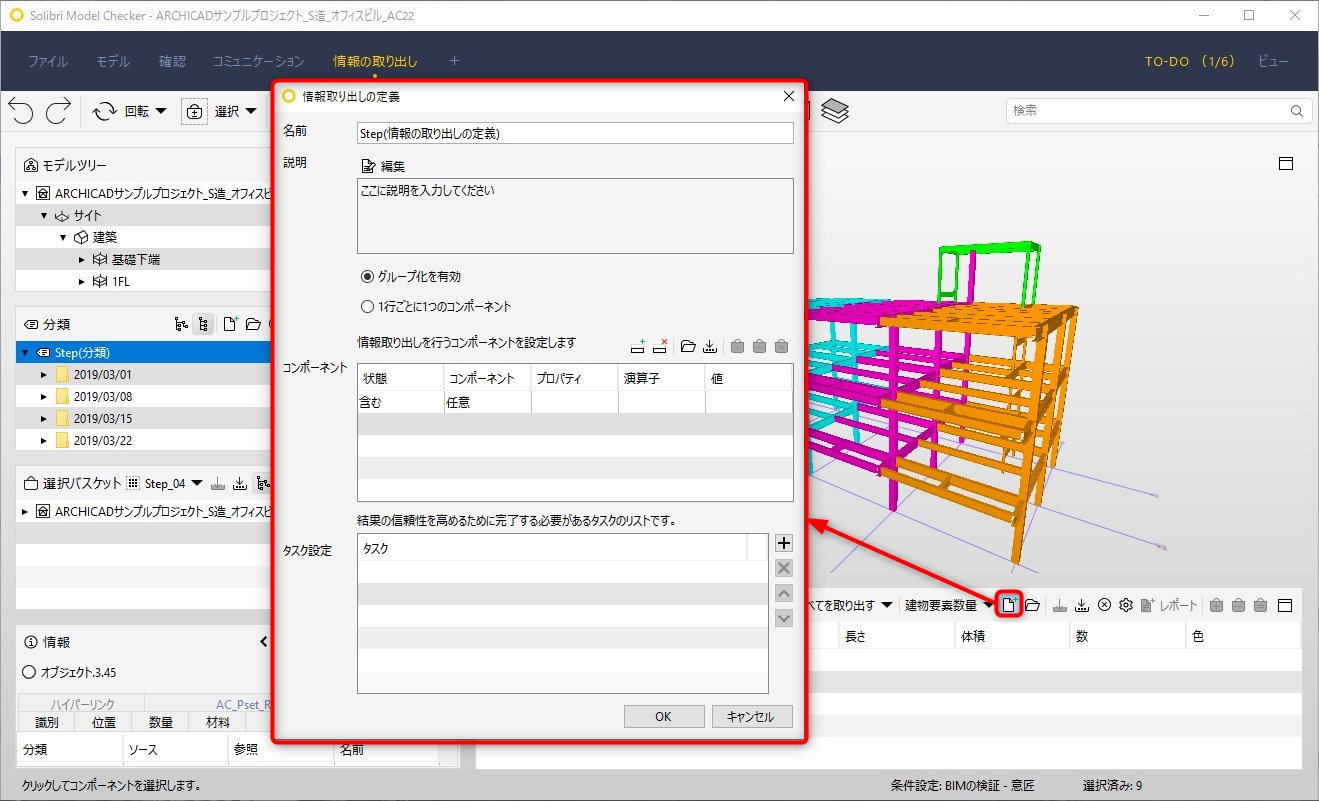Click the add component row icon
1319x801 pixels.
tap(638, 347)
